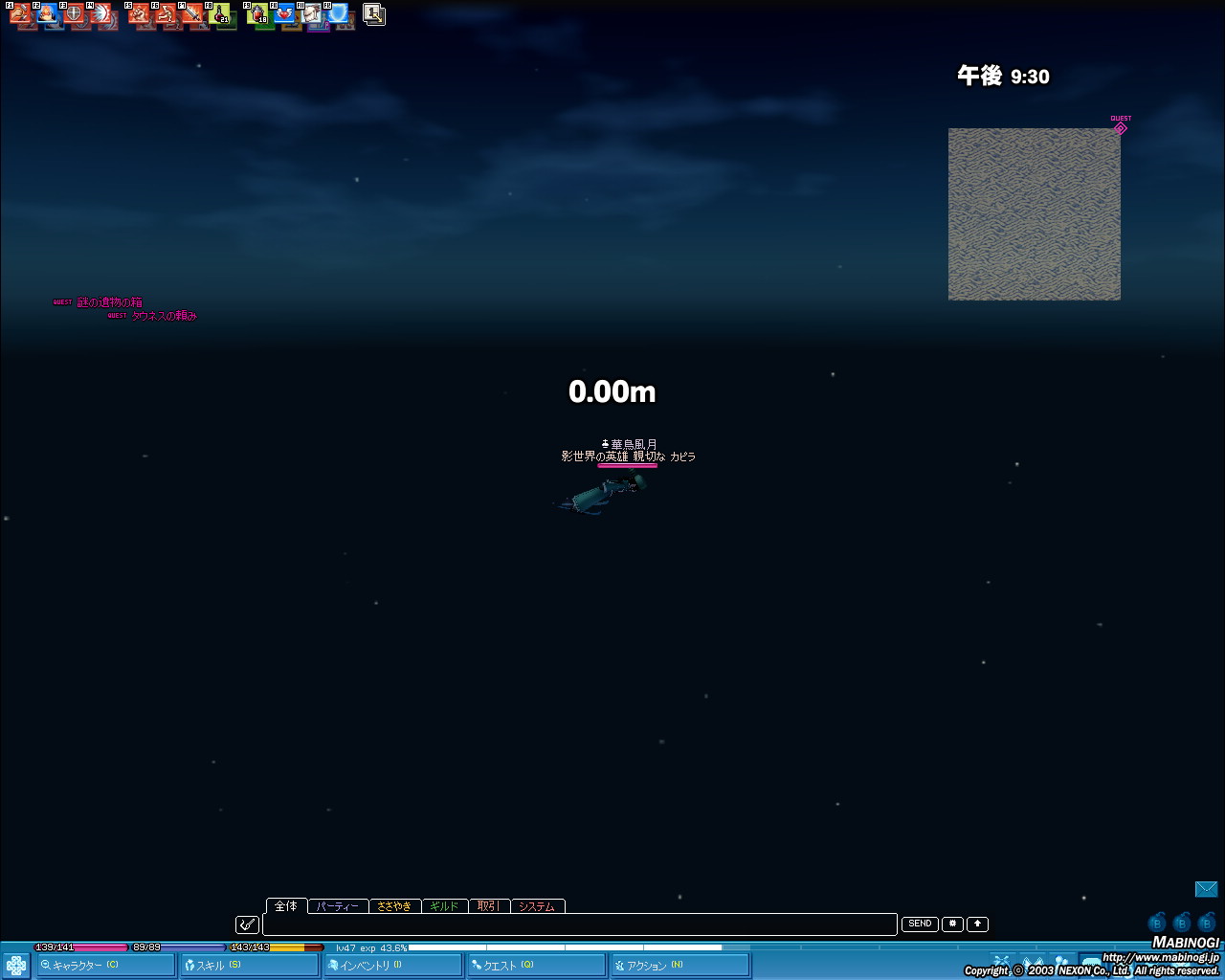Trigger the F7 sword attack skill
Viewport: 1225px width, 980px height.
192,15
